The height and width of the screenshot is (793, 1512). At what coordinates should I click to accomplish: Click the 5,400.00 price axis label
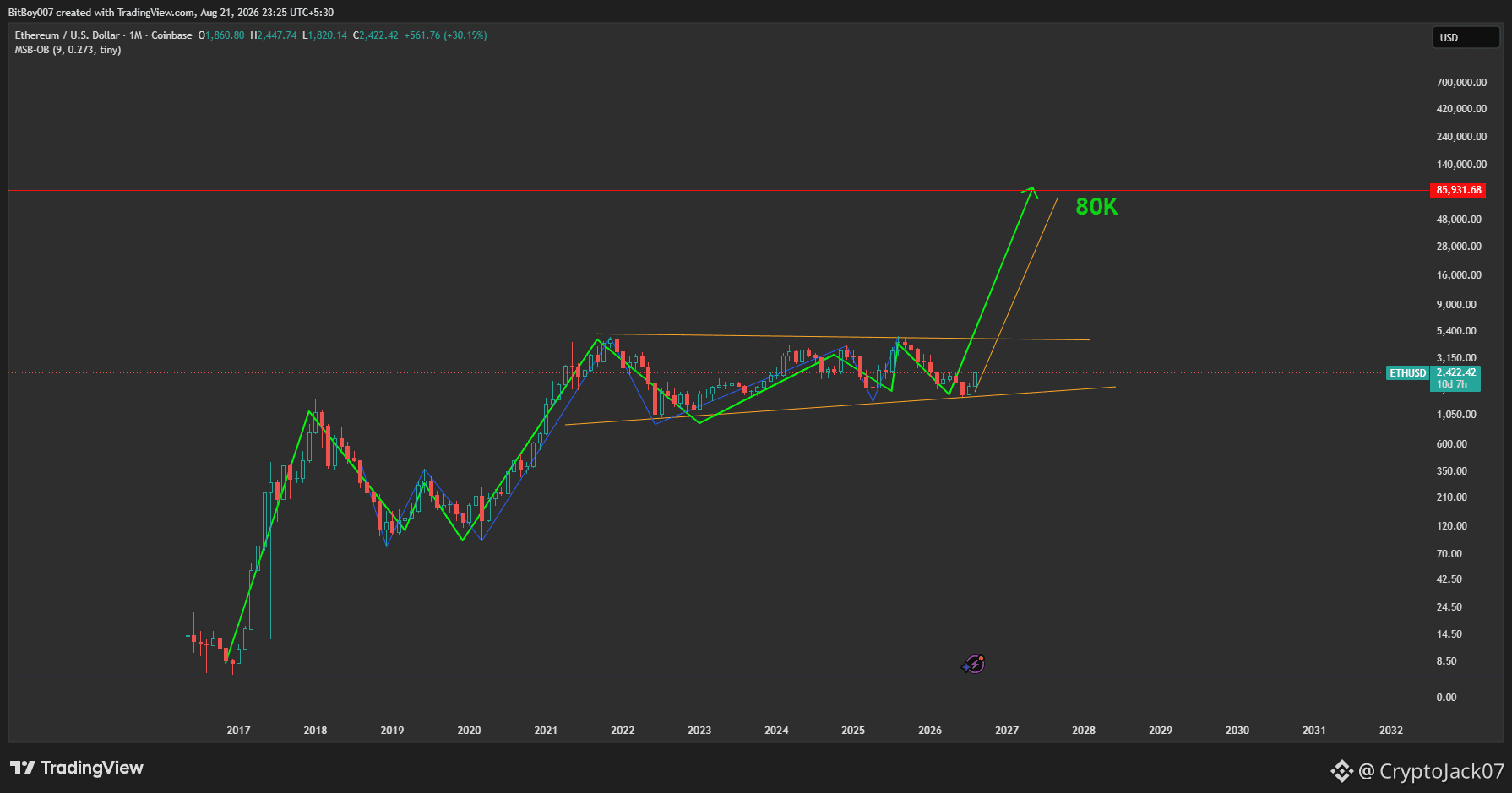pyautogui.click(x=1456, y=331)
